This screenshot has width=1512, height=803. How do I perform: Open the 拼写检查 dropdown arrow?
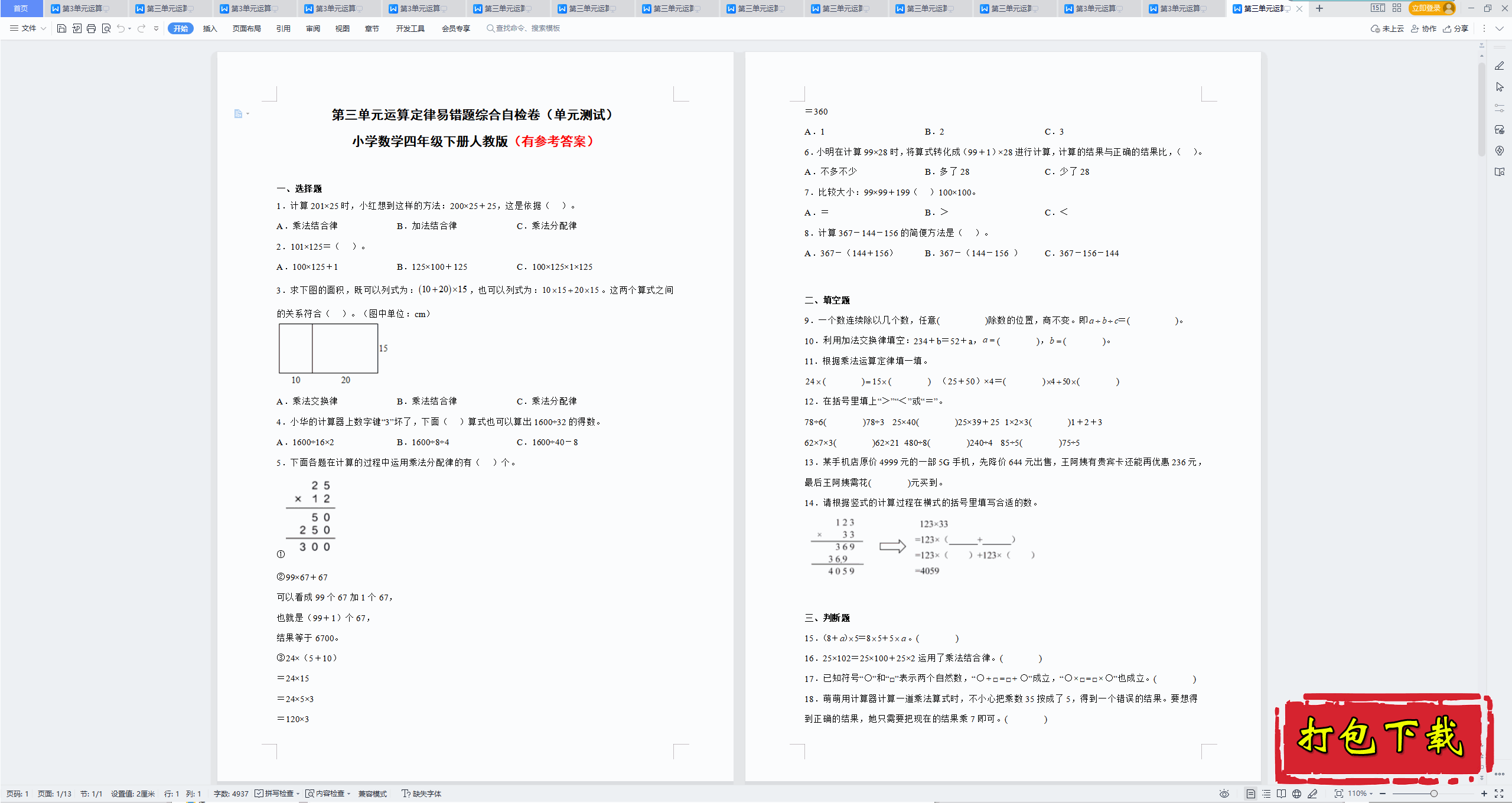pos(298,794)
